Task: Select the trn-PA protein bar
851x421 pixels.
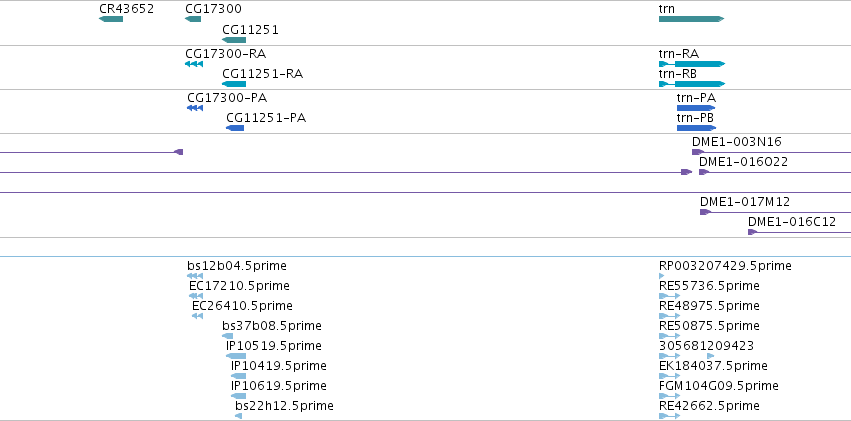Action: (696, 108)
